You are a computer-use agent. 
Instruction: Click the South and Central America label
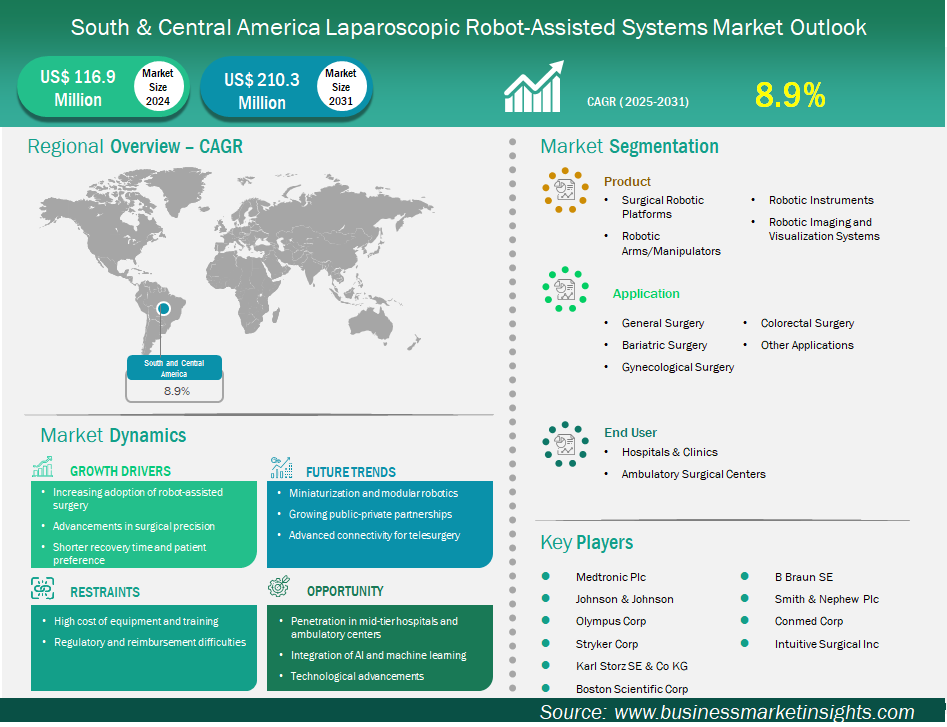pos(174,368)
